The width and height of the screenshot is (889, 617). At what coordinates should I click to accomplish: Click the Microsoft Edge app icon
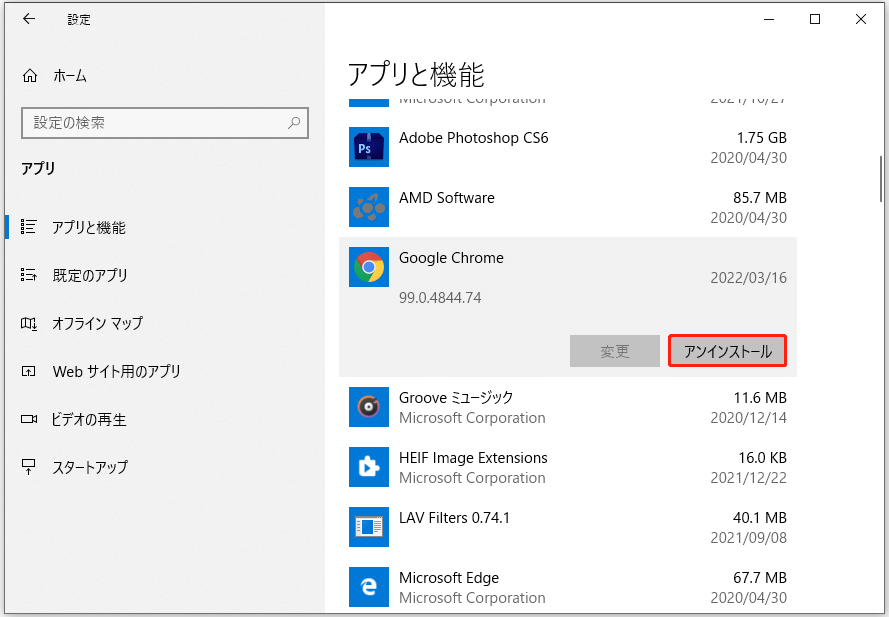[x=369, y=587]
